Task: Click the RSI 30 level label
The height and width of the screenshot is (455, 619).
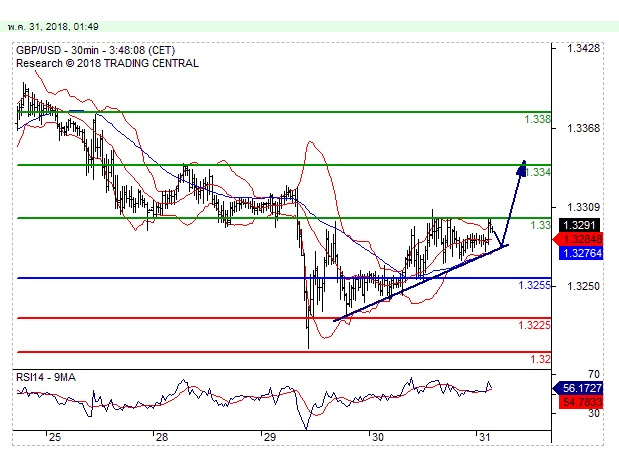Action: (594, 413)
